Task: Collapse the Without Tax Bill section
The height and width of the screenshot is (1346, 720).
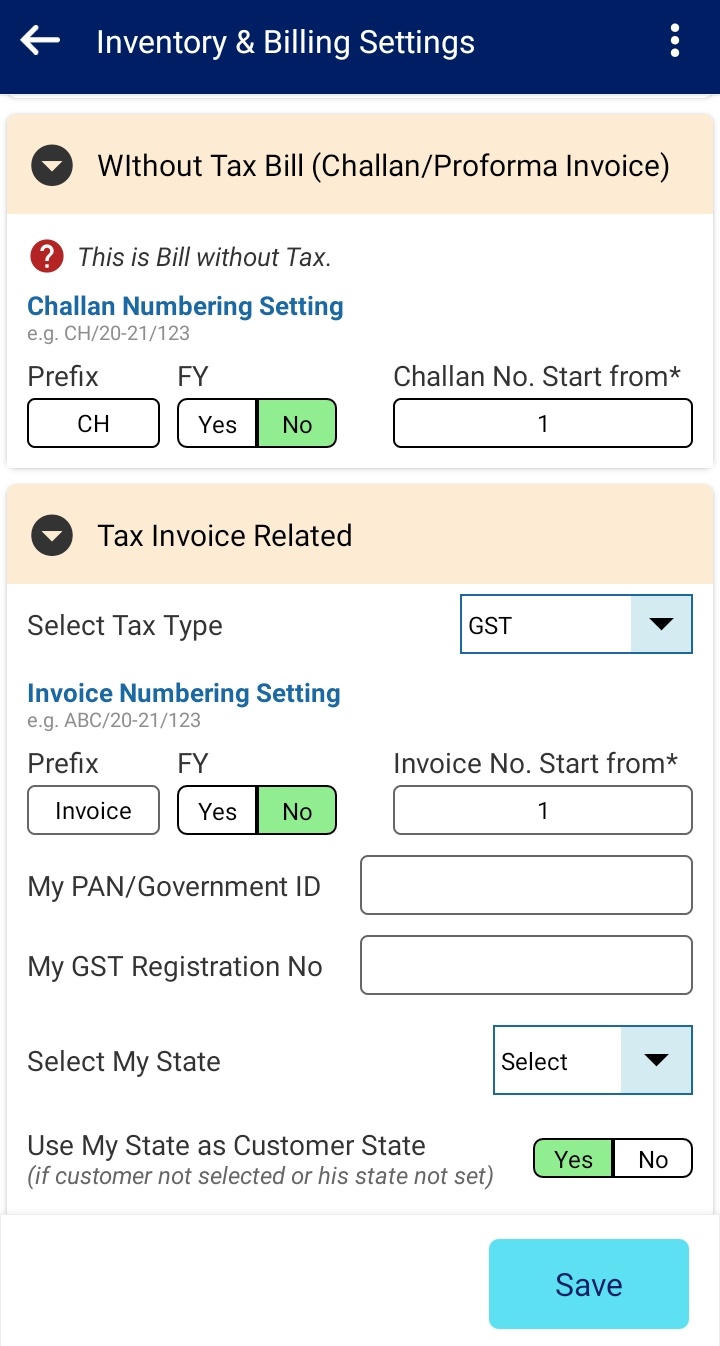Action: (52, 166)
